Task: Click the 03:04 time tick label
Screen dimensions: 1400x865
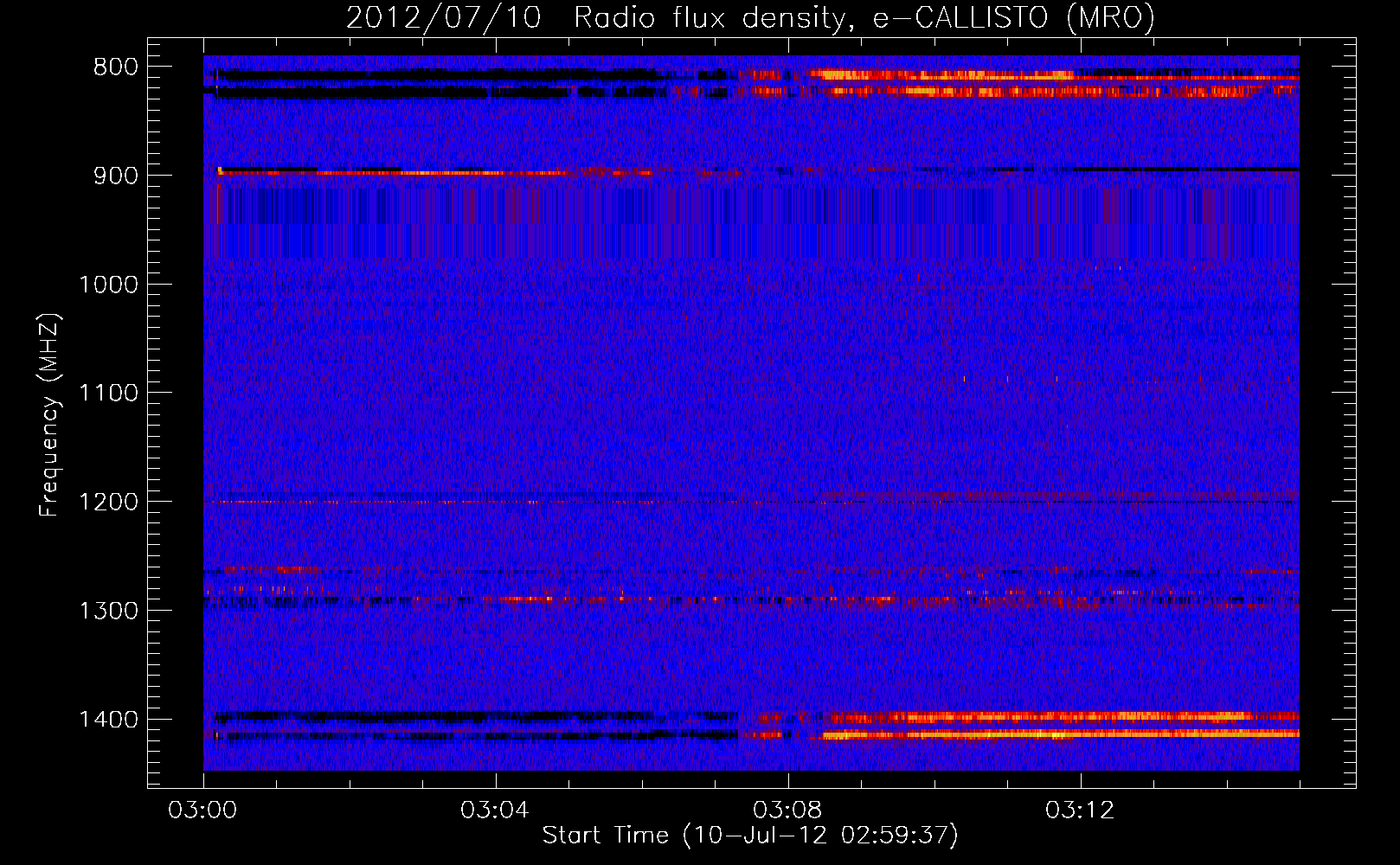Action: click(x=495, y=811)
